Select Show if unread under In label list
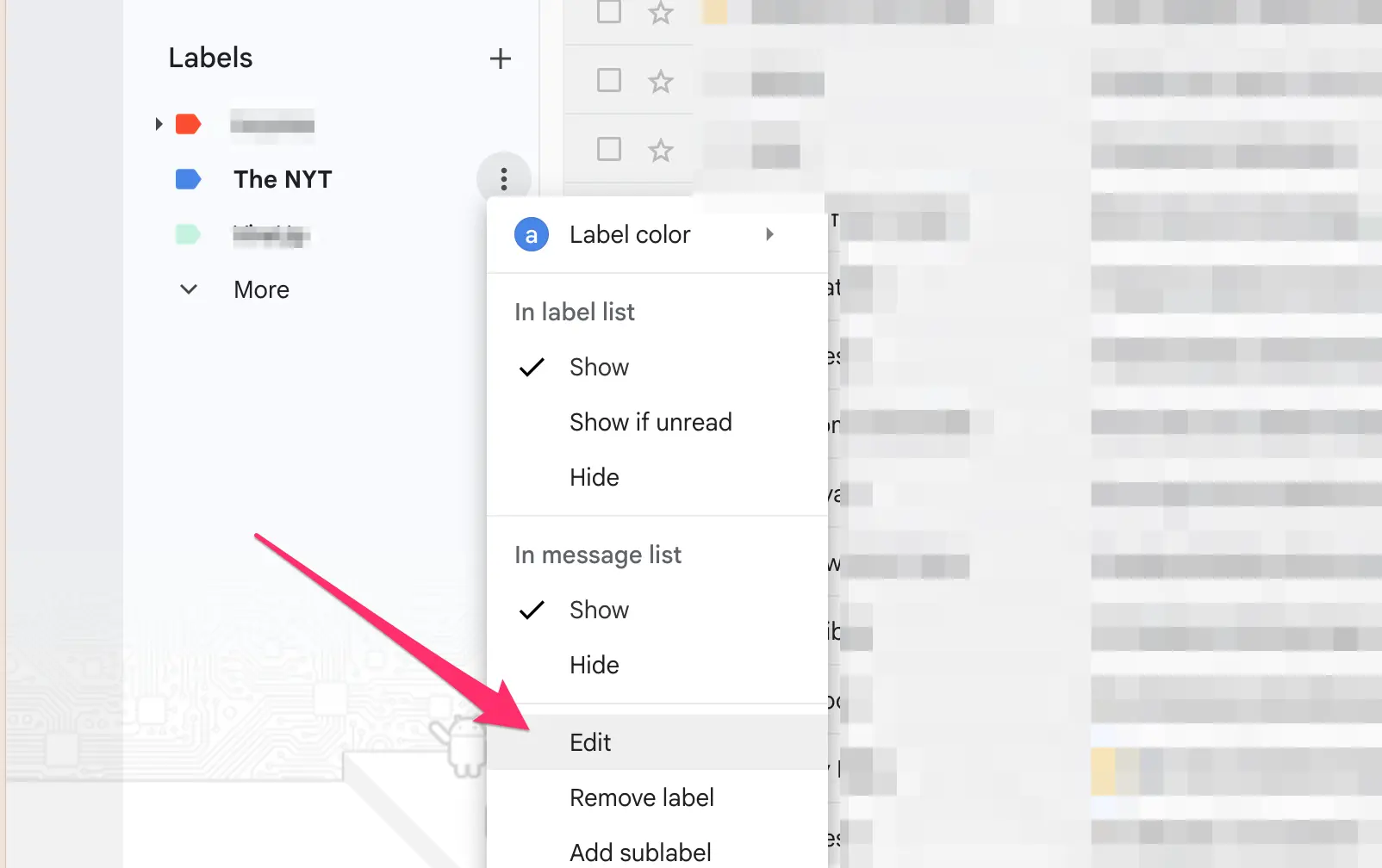Viewport: 1382px width, 868px height. click(651, 422)
